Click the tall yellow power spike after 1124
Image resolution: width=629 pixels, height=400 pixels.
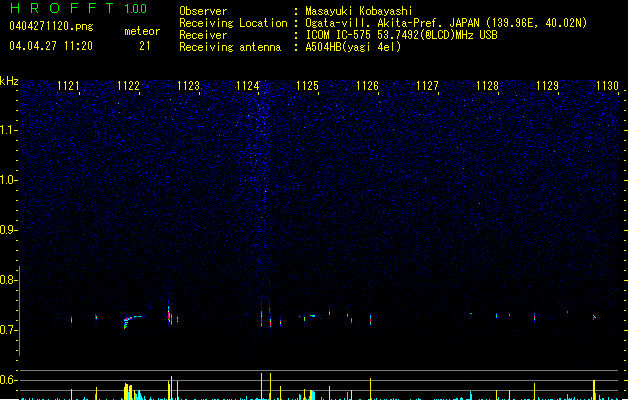(x=262, y=386)
